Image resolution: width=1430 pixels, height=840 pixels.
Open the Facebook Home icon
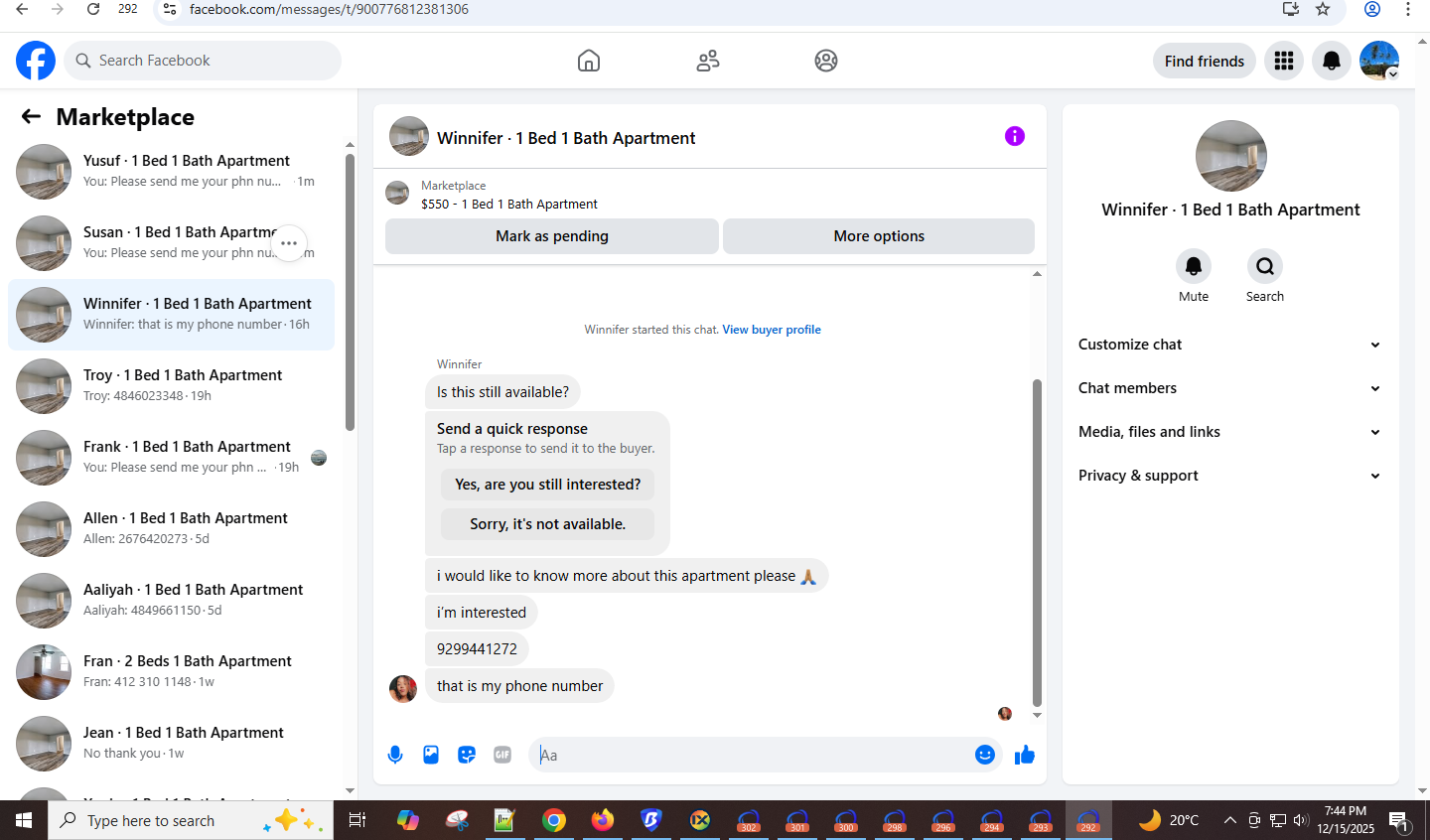pyautogui.click(x=589, y=61)
